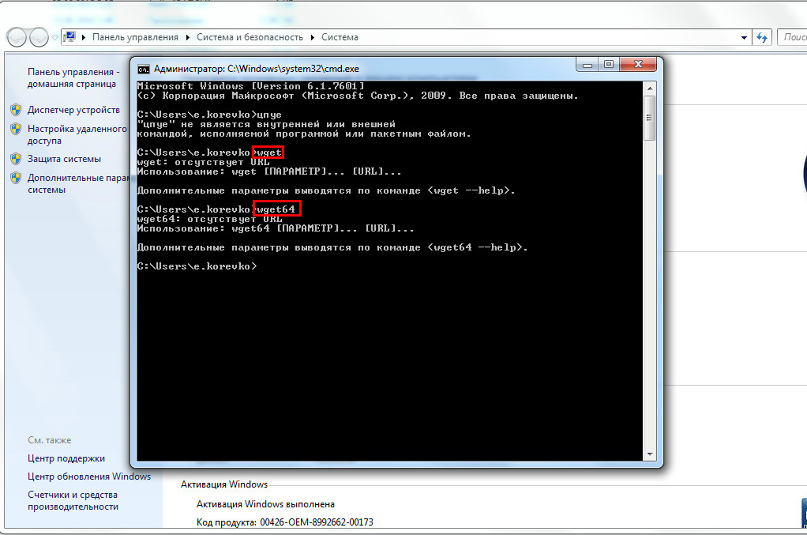Click the refresh button beside address bar
The width and height of the screenshot is (807, 535).
(762, 37)
